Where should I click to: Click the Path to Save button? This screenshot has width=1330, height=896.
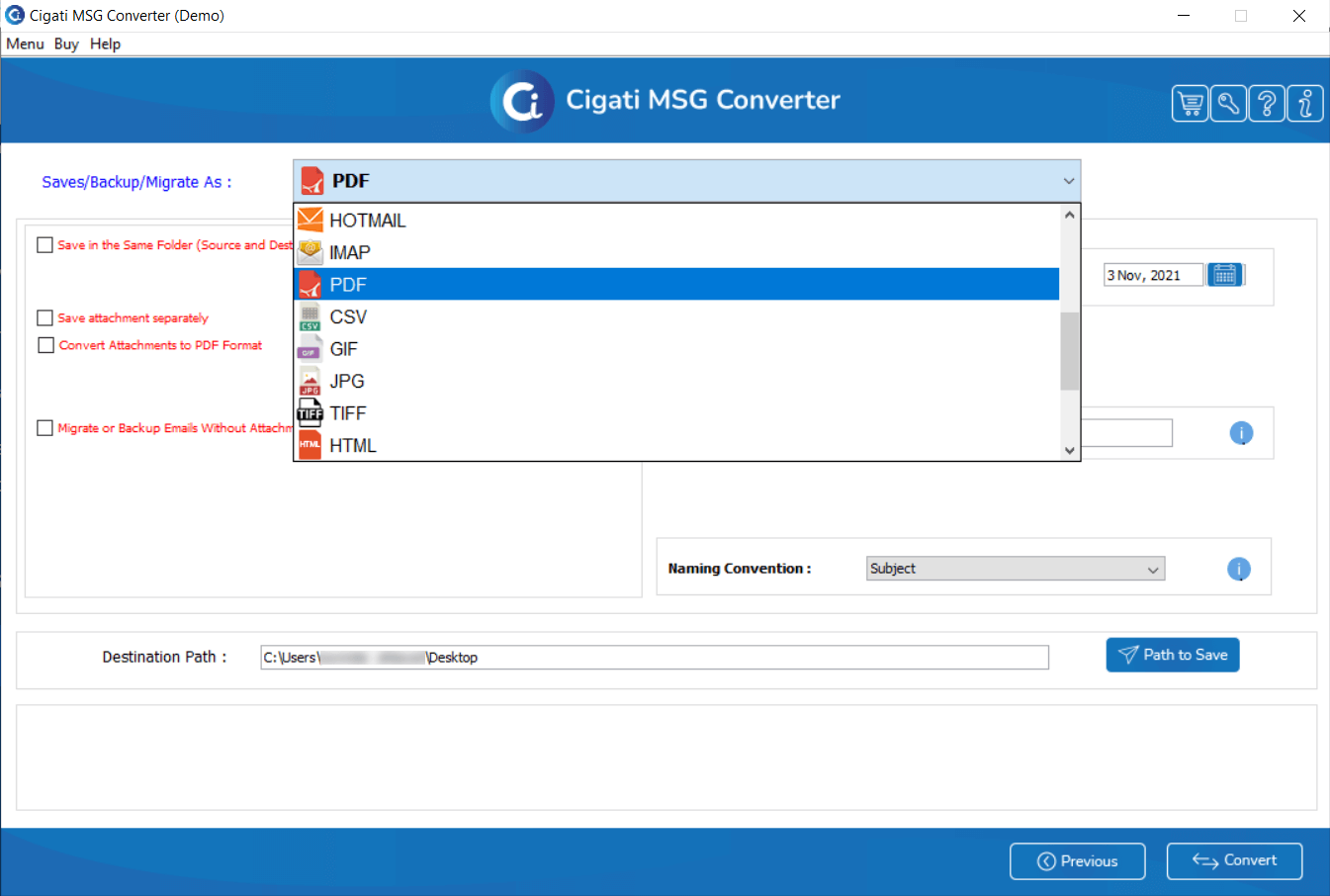[x=1173, y=655]
